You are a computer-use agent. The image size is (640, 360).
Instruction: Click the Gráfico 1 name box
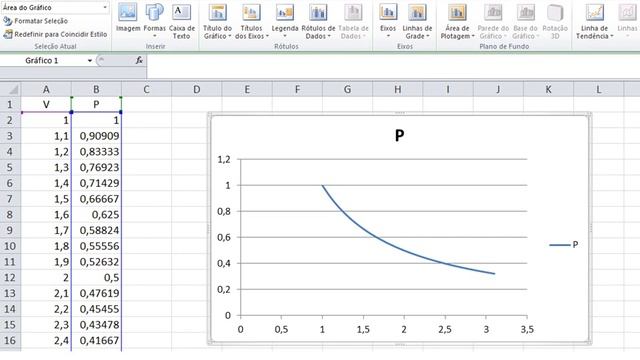coord(42,61)
